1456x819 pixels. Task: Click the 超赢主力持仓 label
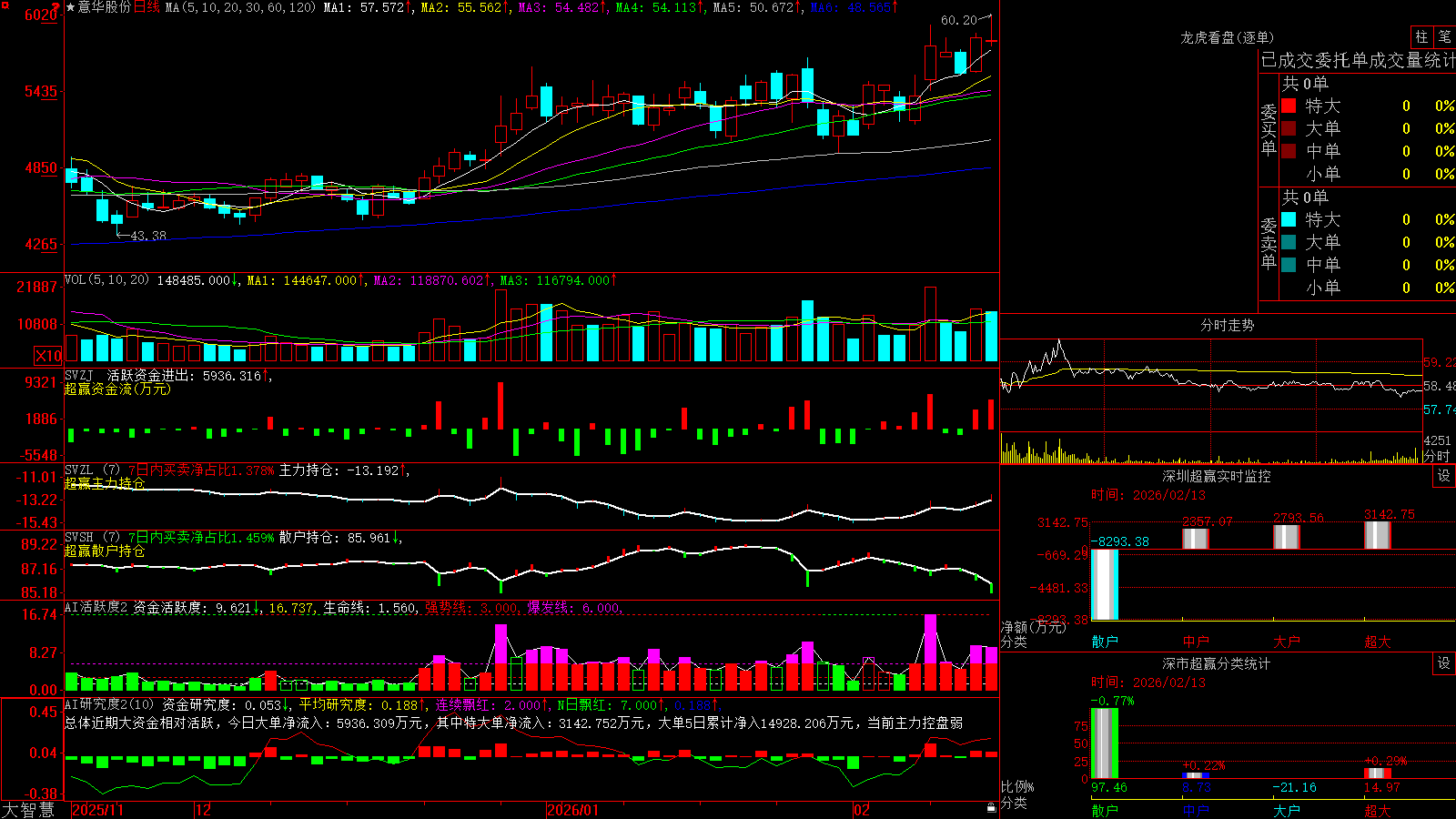pos(105,483)
